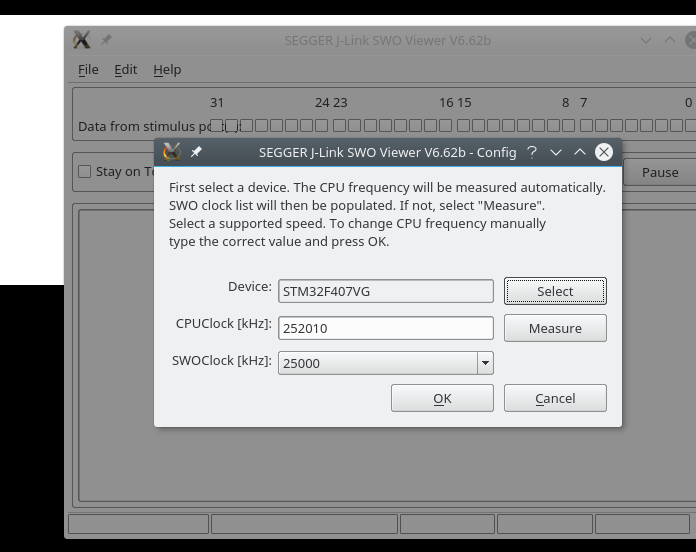Click the Config dialog title text

(x=388, y=152)
